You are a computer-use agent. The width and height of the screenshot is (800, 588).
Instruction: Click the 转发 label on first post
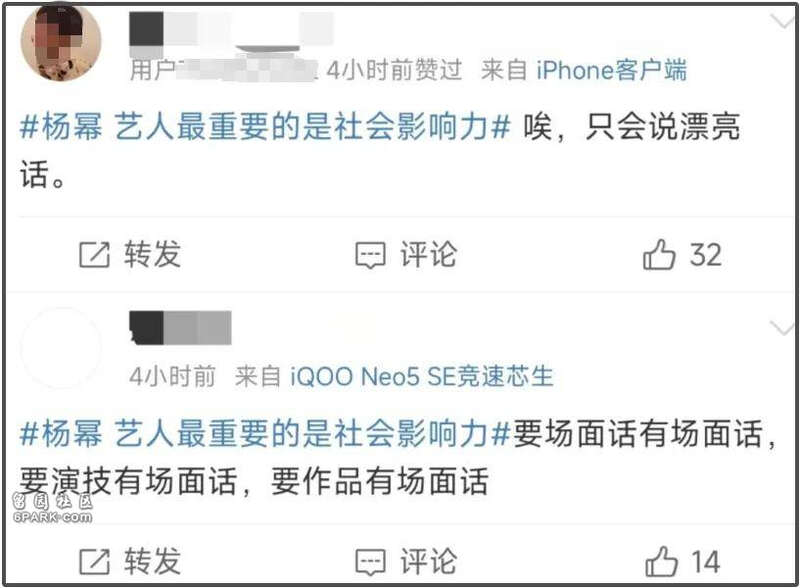tap(153, 254)
